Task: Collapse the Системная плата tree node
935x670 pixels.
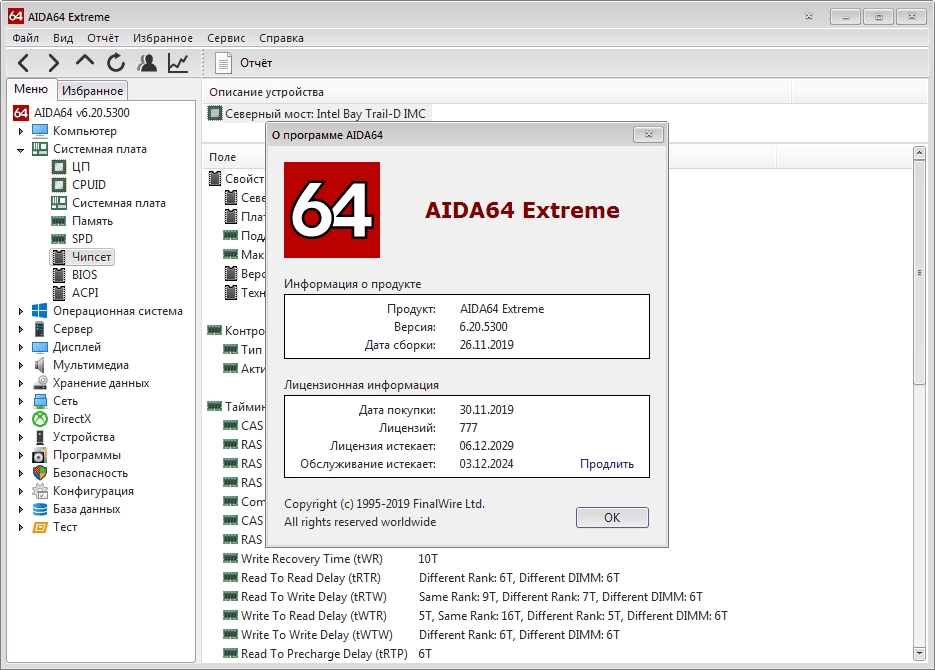Action: click(x=21, y=150)
